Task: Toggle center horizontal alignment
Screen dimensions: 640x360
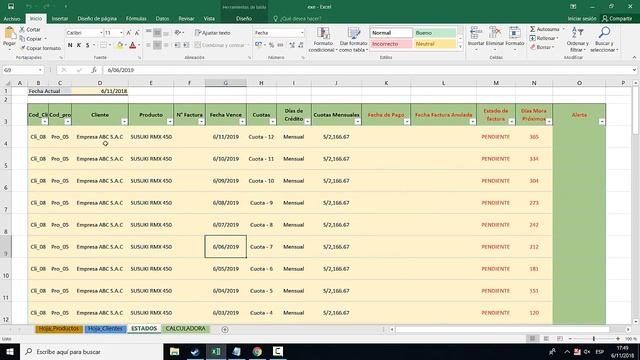Action: pos(157,45)
